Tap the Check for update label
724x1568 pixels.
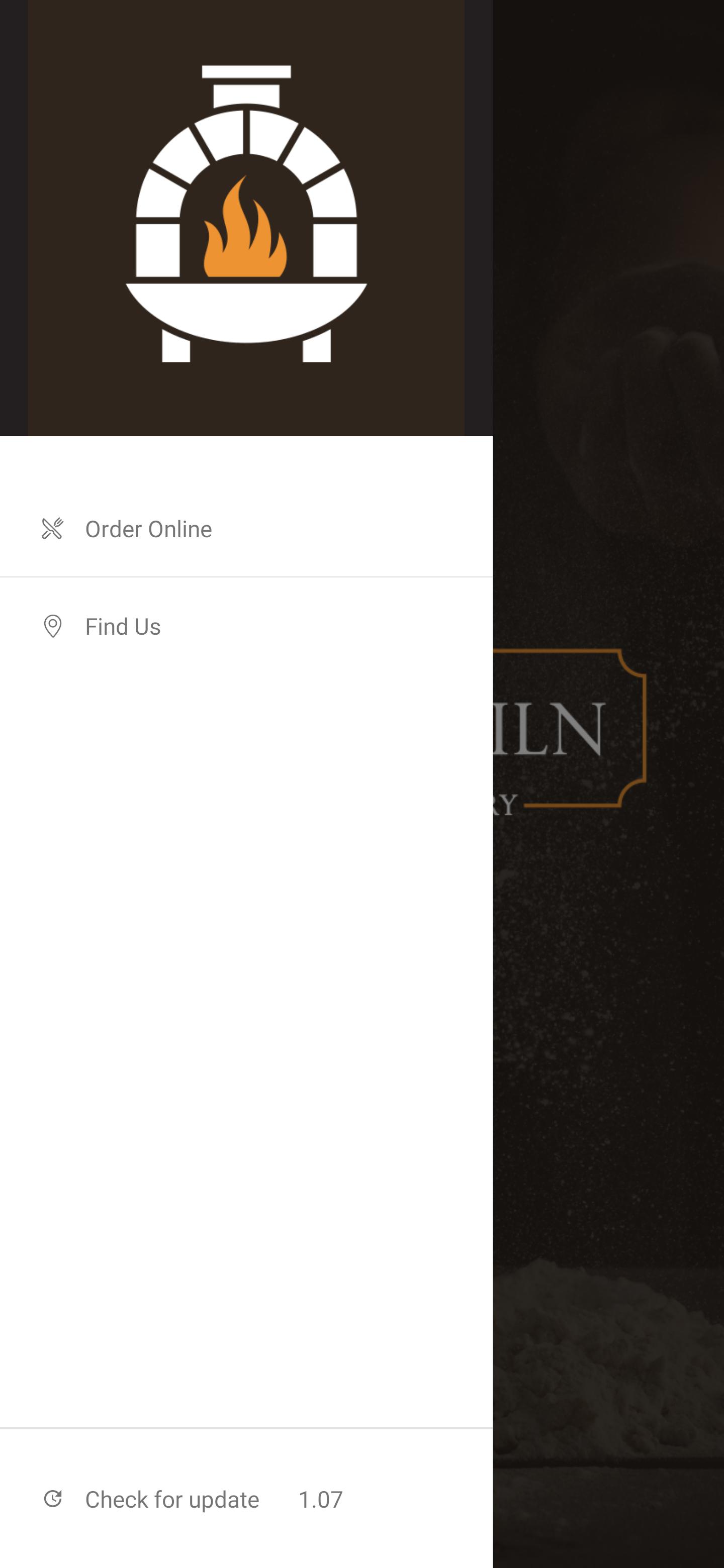click(172, 1499)
